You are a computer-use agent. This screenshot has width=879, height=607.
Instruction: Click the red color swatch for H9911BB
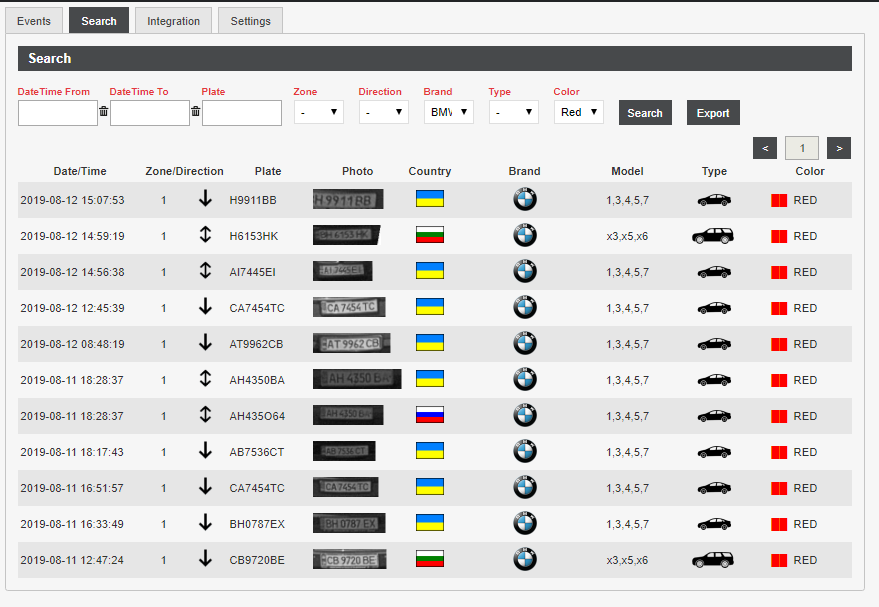(x=779, y=200)
